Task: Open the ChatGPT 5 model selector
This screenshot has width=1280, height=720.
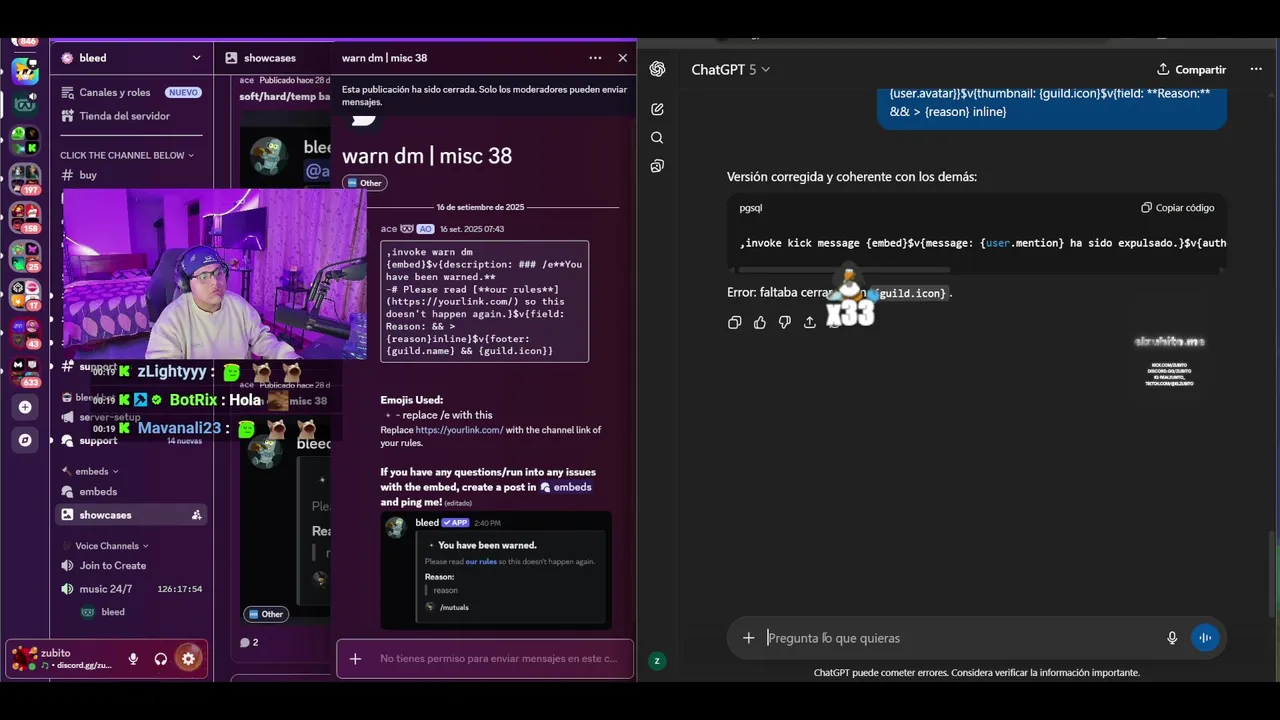Action: (x=731, y=69)
